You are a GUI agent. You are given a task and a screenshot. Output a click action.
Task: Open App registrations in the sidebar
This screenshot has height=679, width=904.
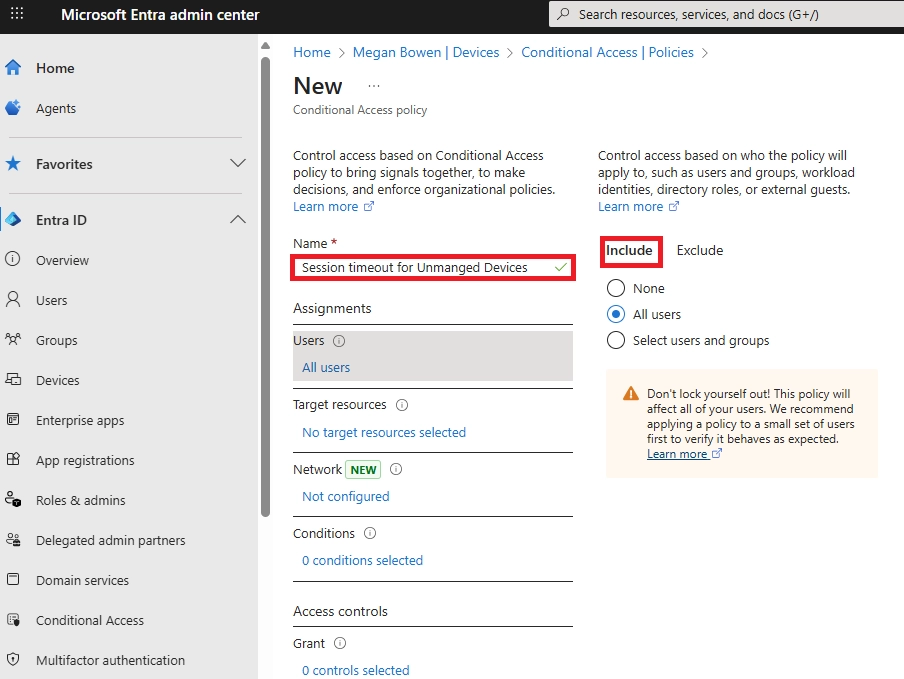tap(85, 461)
